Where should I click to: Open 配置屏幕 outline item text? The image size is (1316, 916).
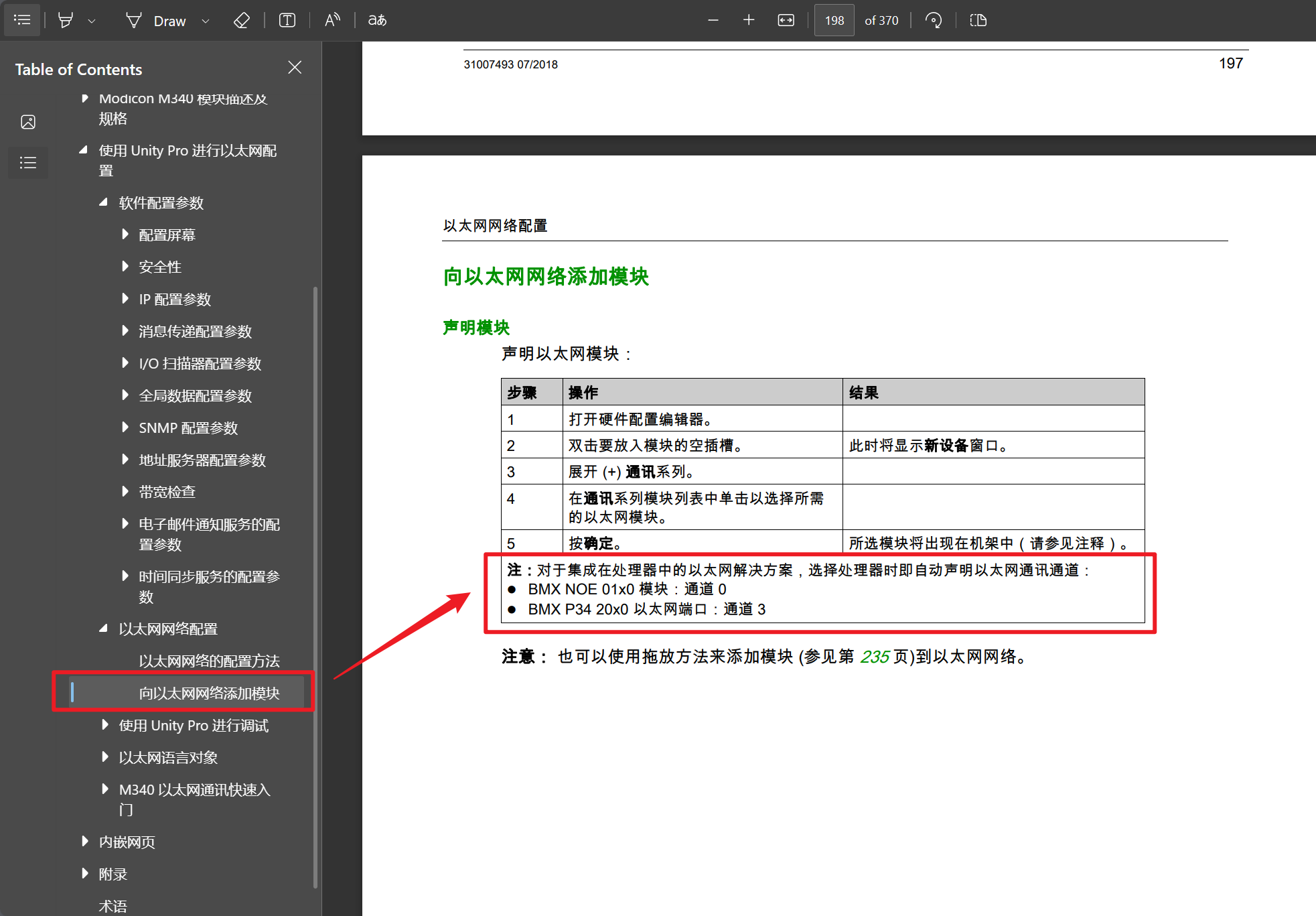167,235
